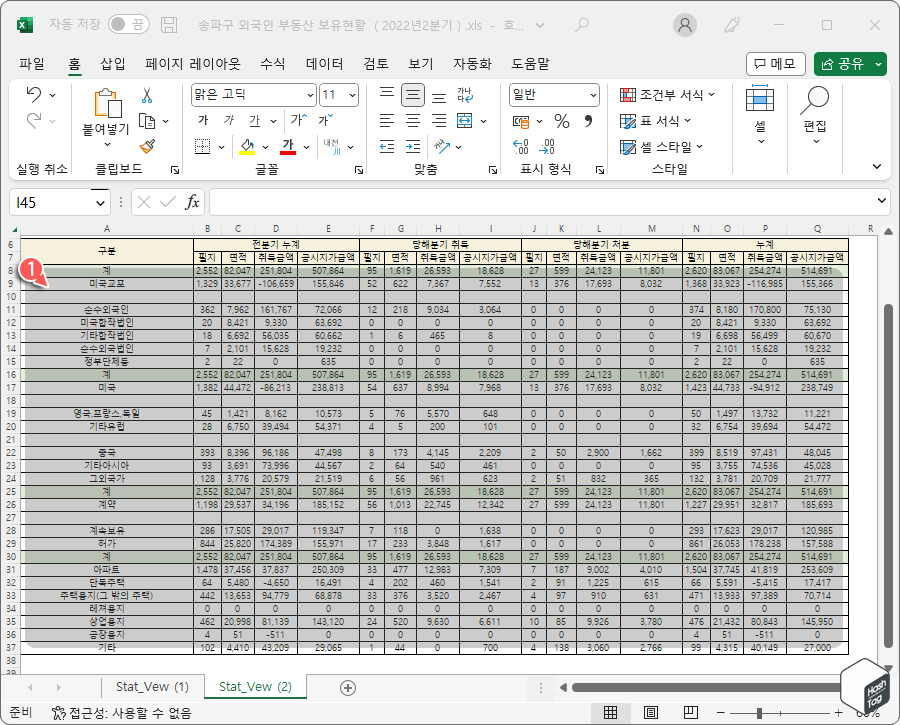
Task: Expand the formula bar
Action: tap(882, 200)
